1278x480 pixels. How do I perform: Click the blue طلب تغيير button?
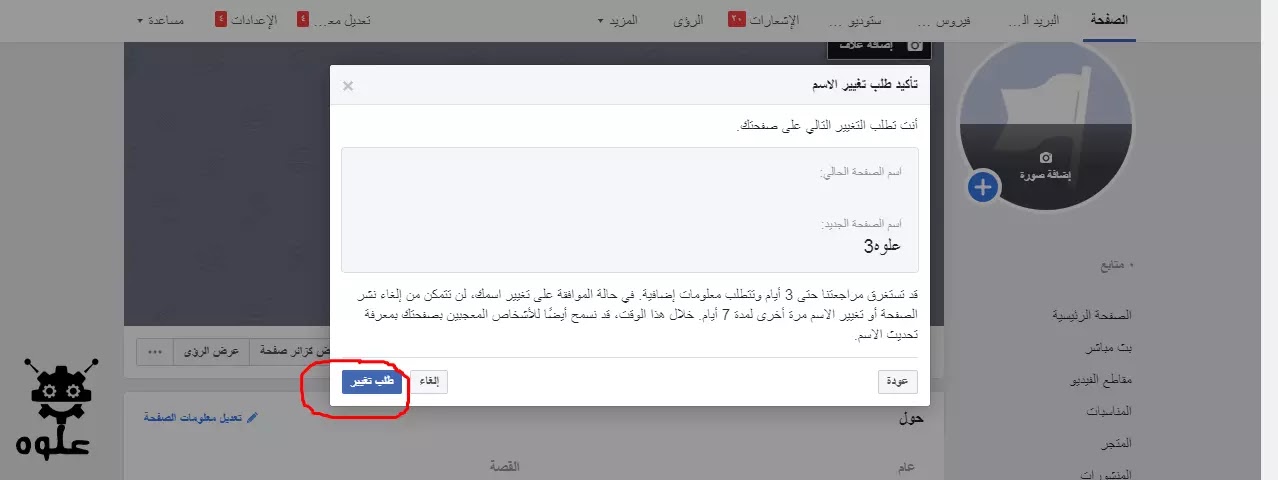(372, 382)
